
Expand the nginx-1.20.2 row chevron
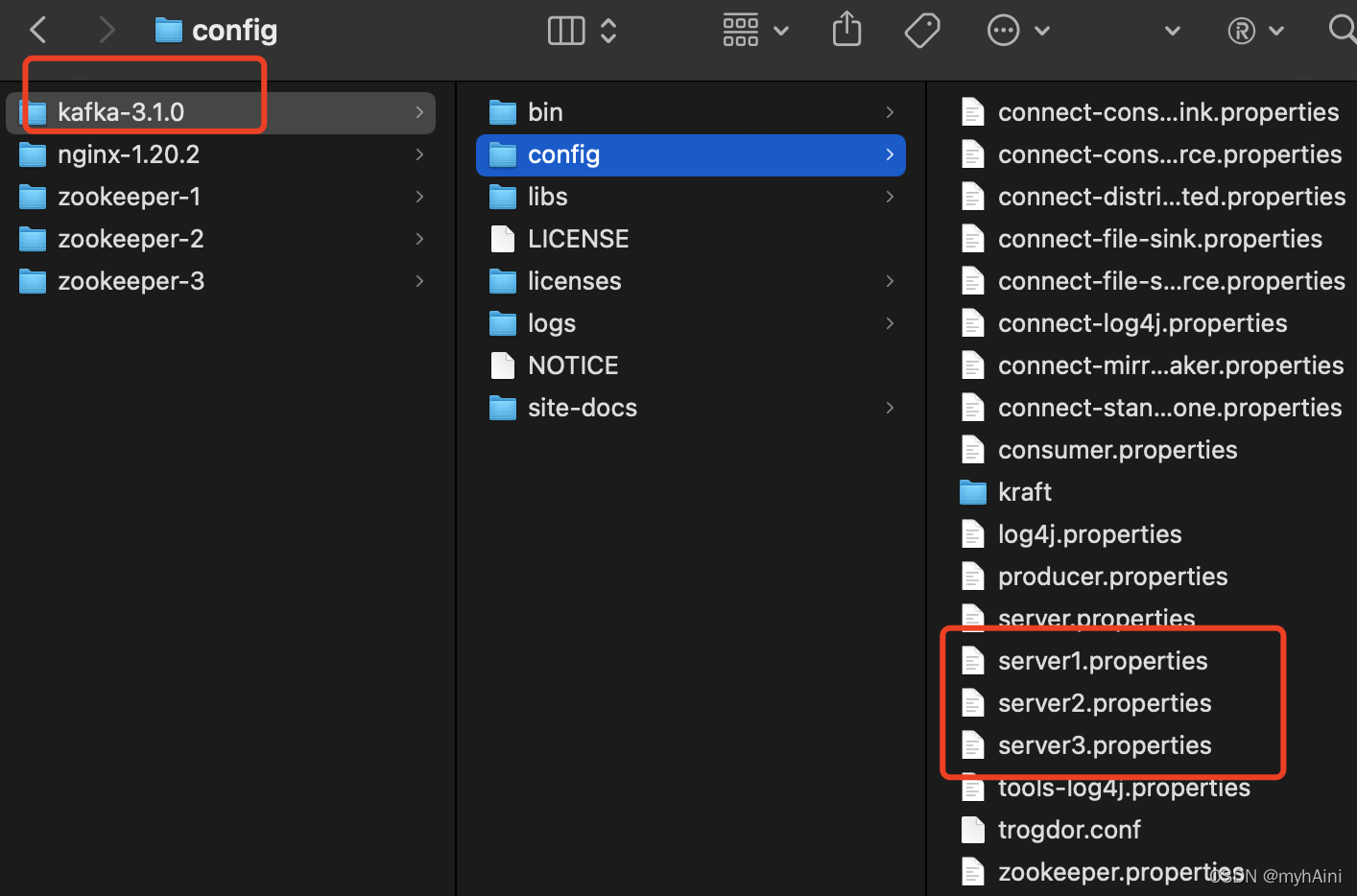tap(419, 154)
